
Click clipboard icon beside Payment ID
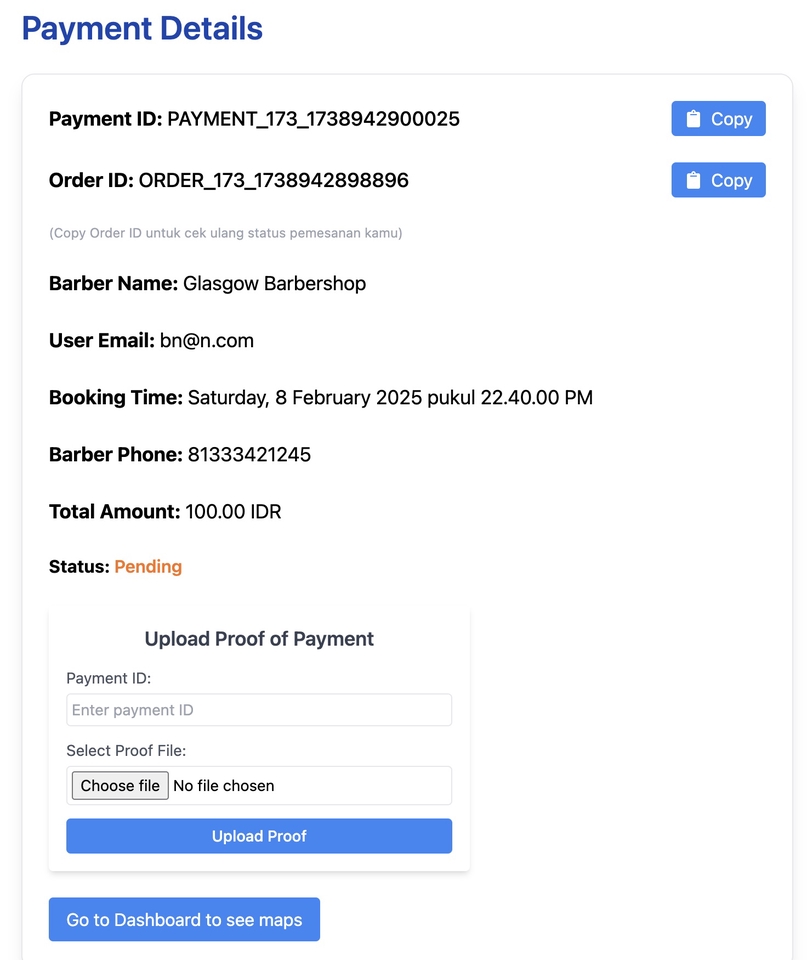[x=693, y=119]
